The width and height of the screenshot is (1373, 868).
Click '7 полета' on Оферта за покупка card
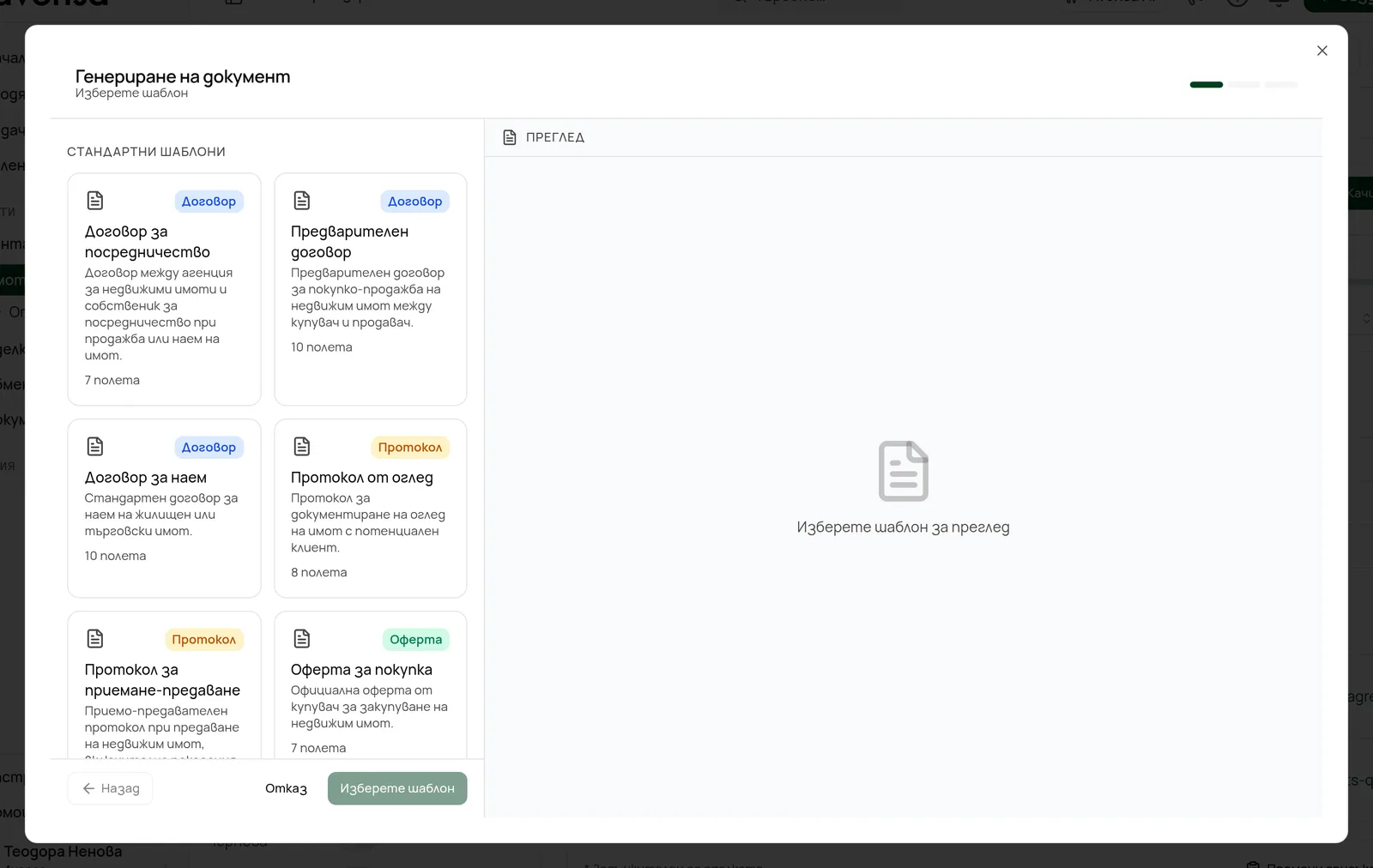318,748
